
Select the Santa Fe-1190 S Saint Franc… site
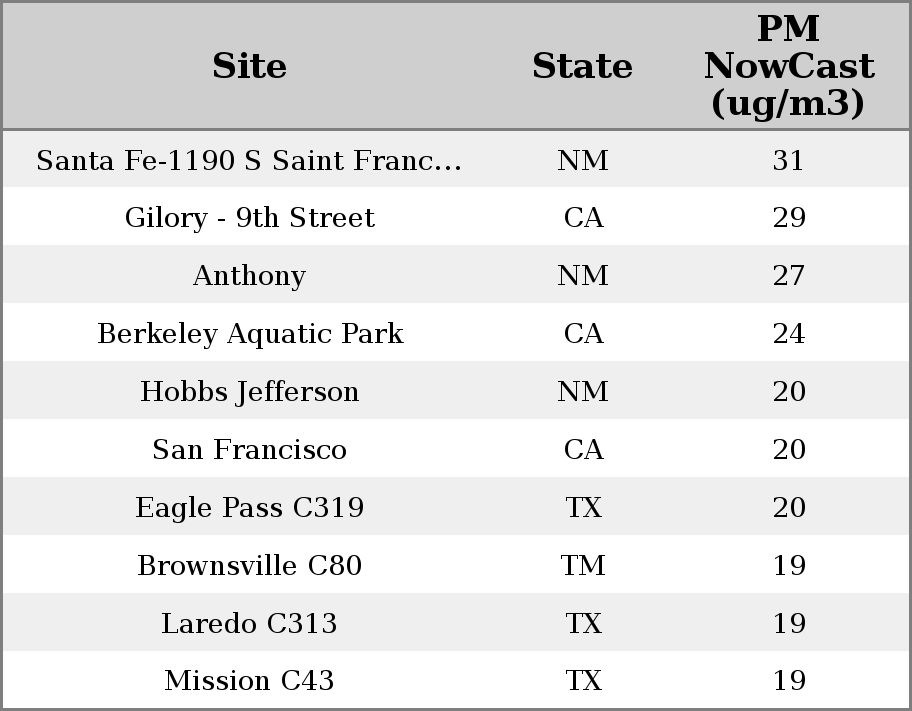tap(249, 160)
